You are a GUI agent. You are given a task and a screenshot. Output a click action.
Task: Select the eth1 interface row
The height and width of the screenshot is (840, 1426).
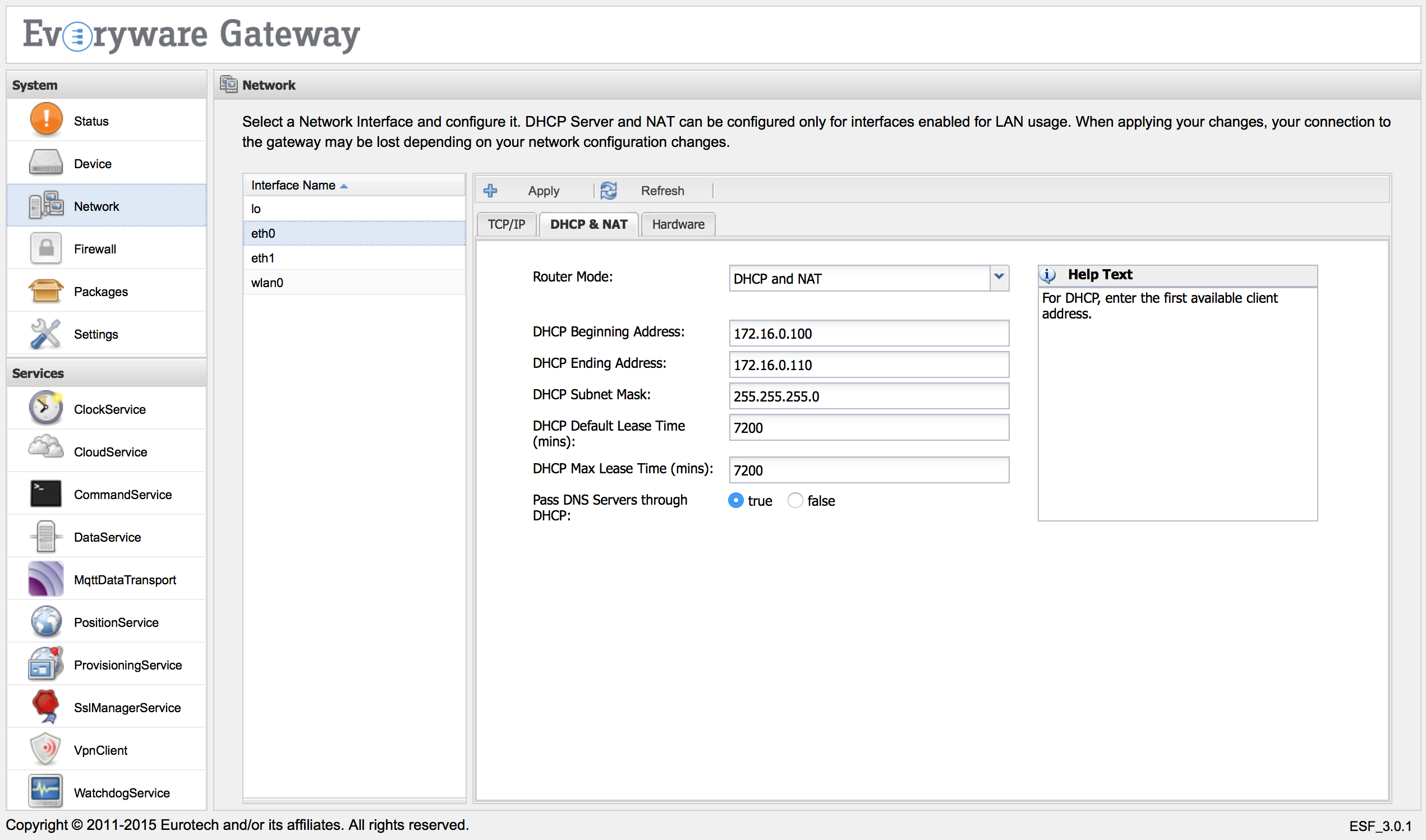[355, 258]
